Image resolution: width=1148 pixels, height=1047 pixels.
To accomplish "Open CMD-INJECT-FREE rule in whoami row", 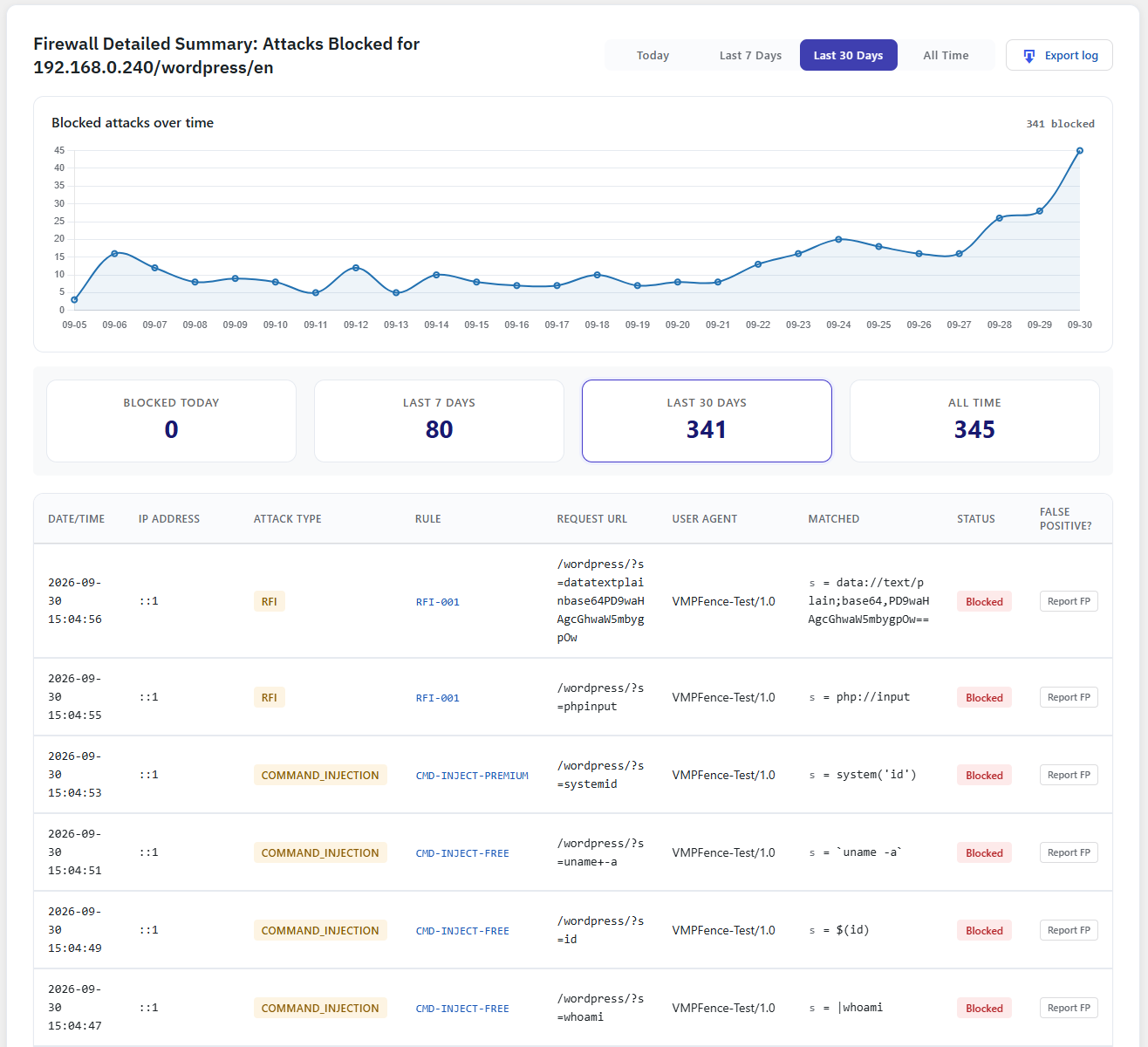I will tap(462, 1009).
